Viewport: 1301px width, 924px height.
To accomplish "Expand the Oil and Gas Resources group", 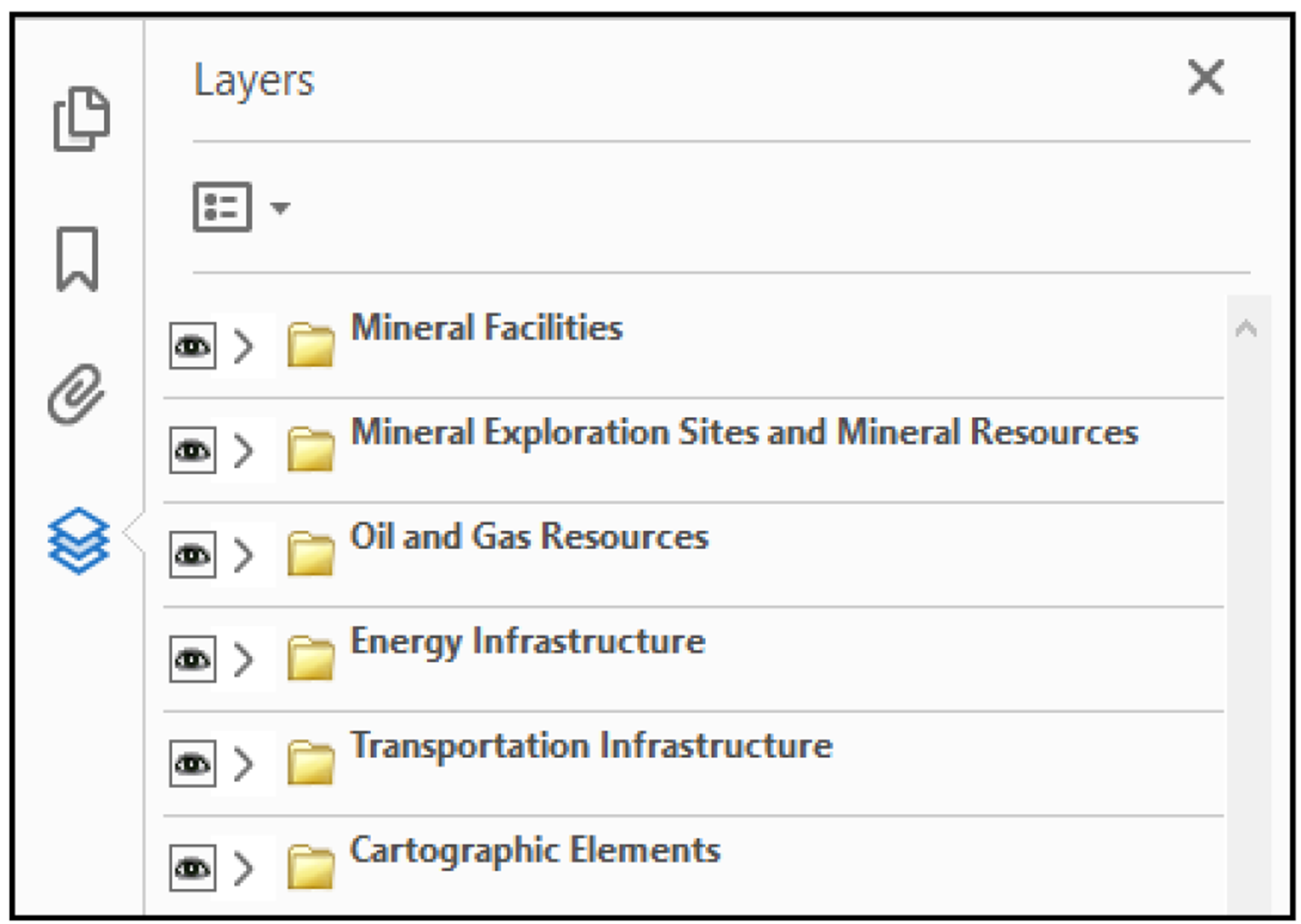I will pyautogui.click(x=244, y=555).
